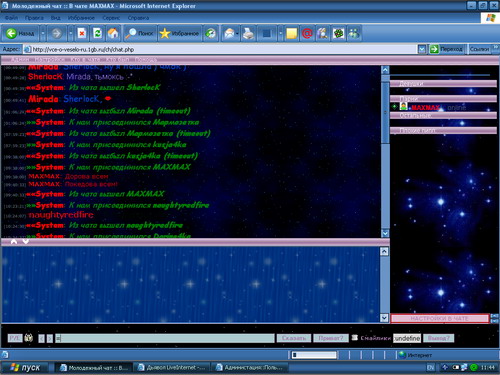Image resolution: width=500 pixels, height=375 pixels.
Task: Open the Справка menu
Action: pyautogui.click(x=138, y=18)
